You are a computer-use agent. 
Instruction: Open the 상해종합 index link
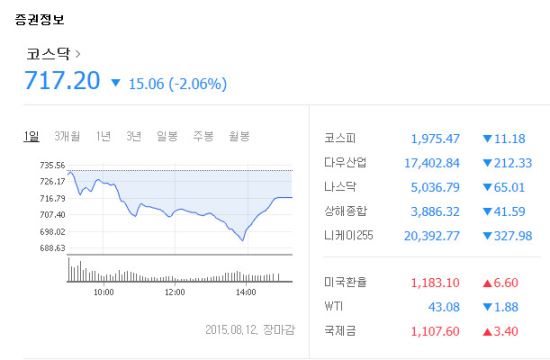coord(345,211)
